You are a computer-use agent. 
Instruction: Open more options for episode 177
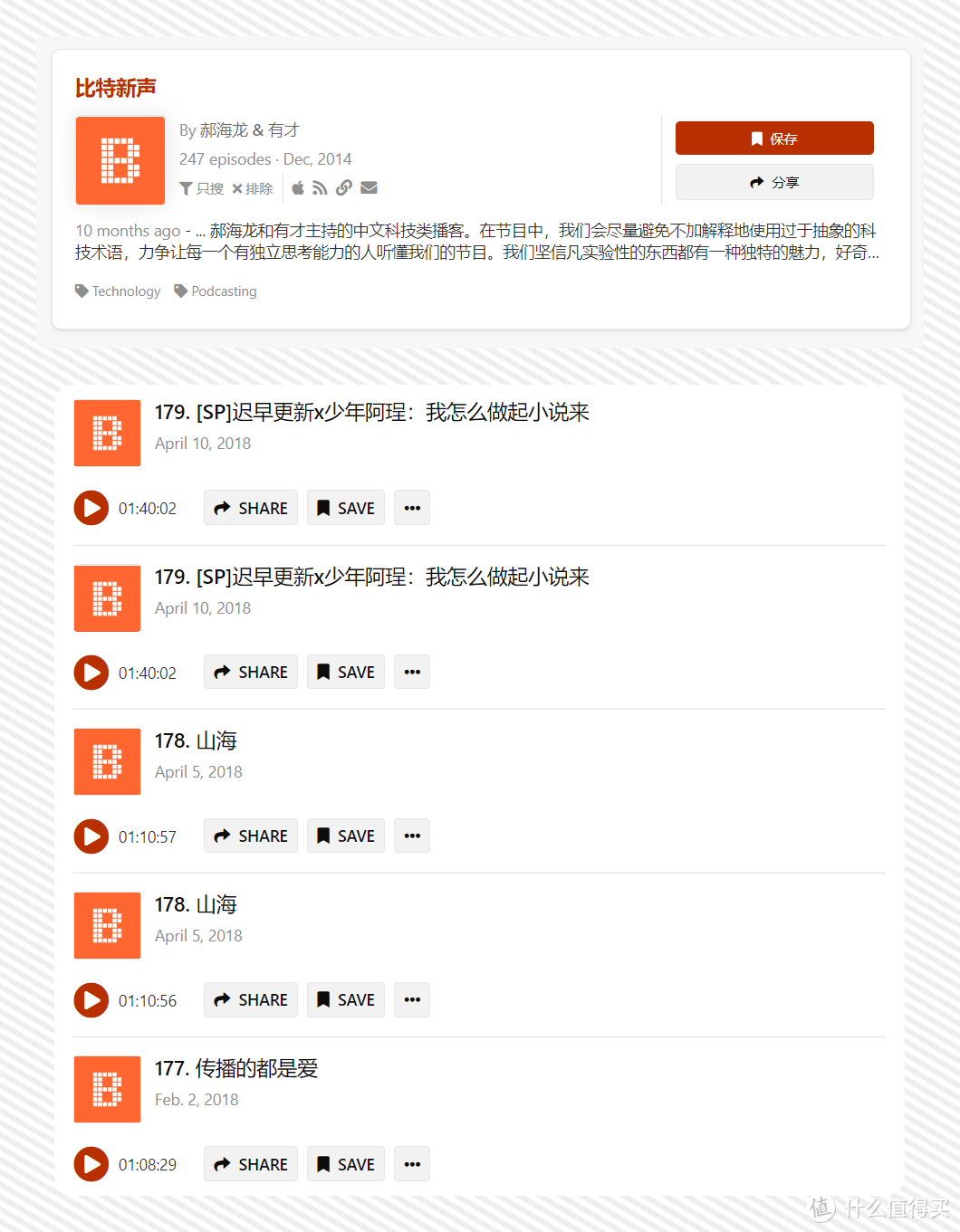click(411, 1164)
